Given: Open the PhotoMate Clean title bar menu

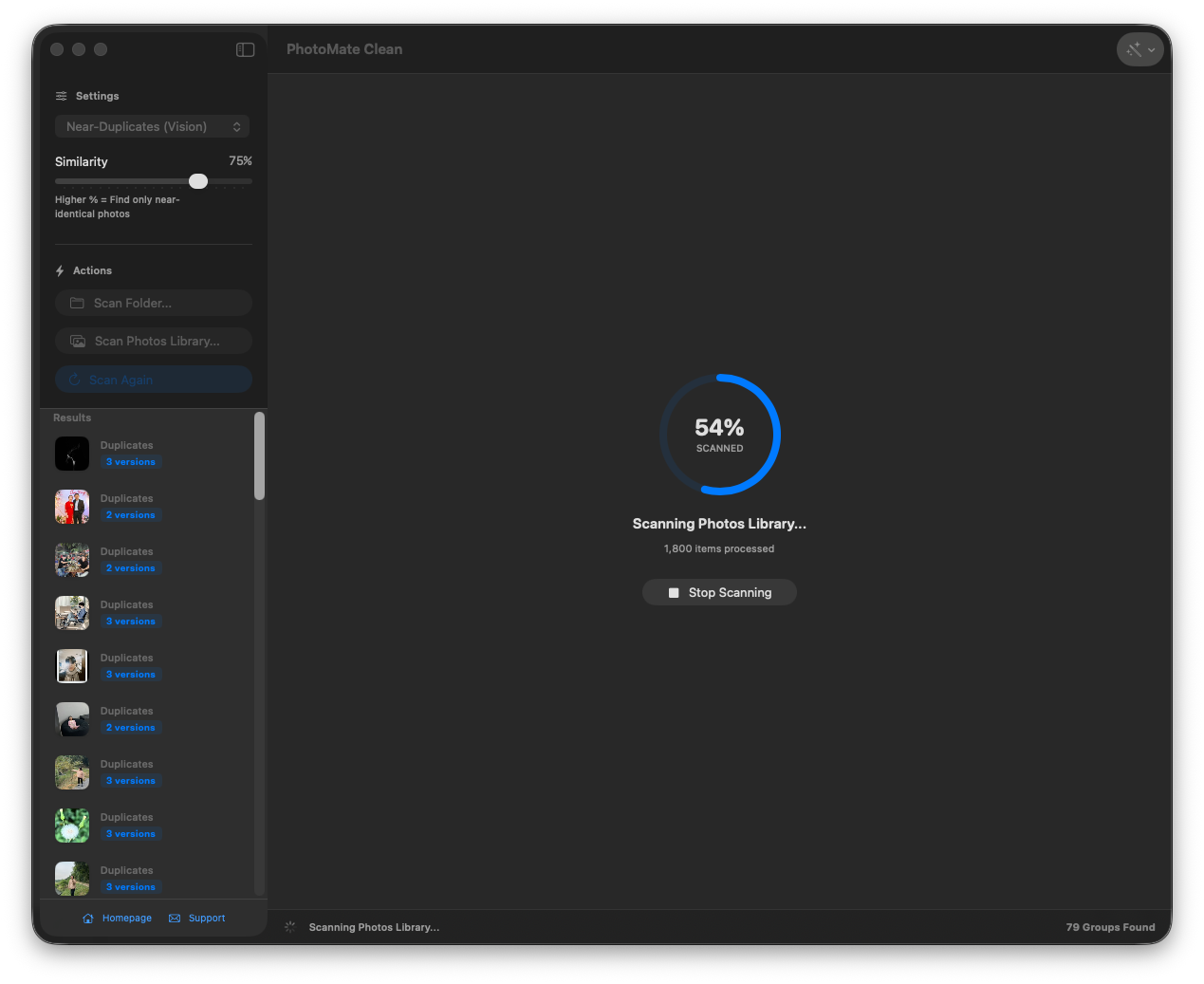Looking at the screenshot, I should click(x=344, y=49).
